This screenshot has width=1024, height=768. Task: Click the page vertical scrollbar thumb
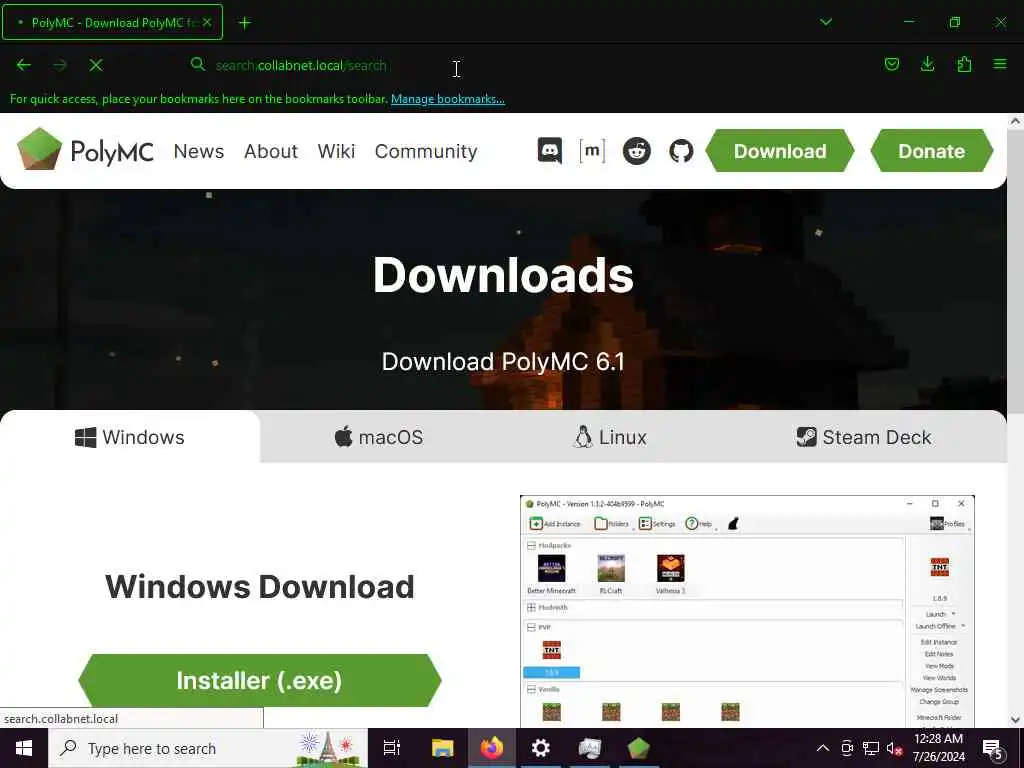(1015, 271)
